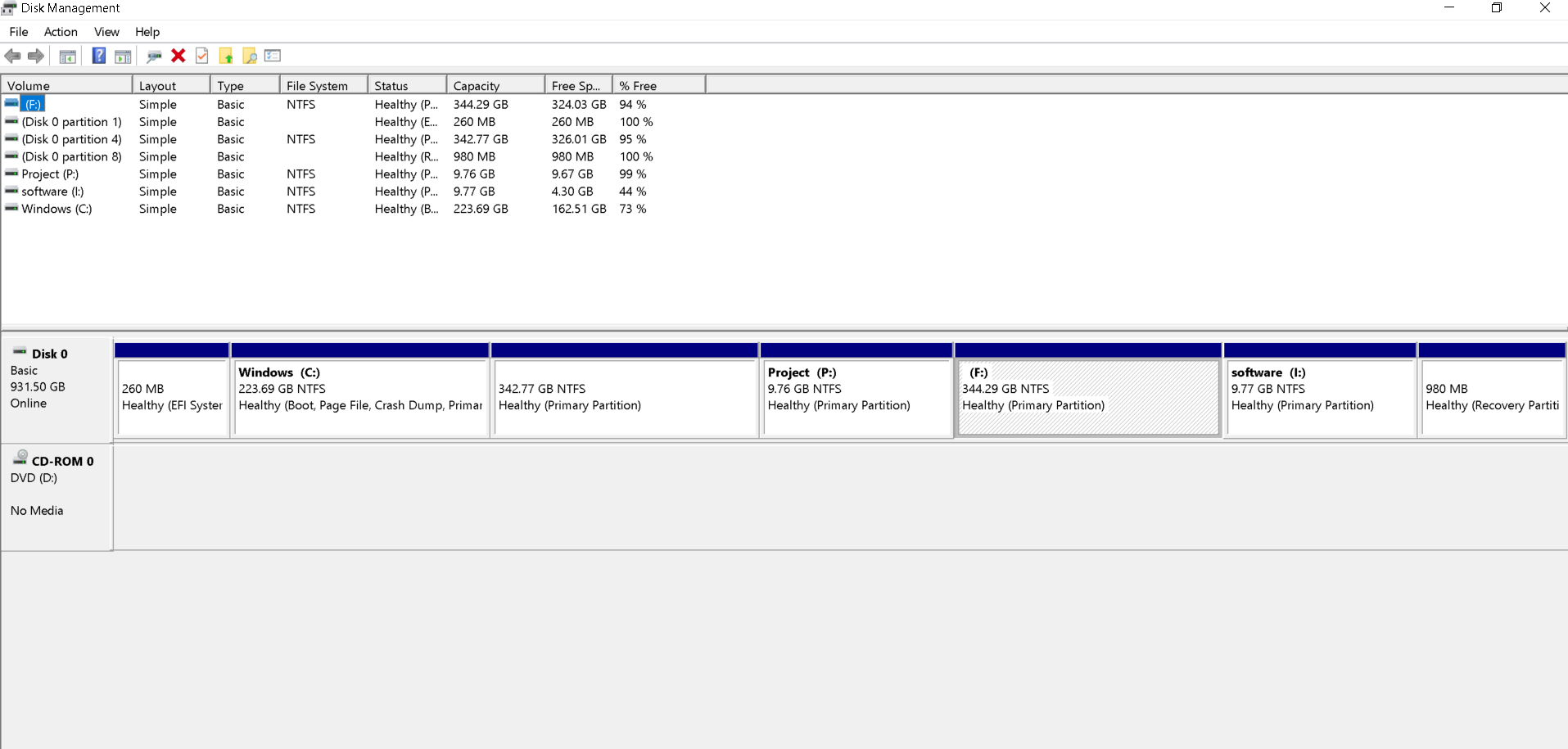Screen dimensions: 1568x749
Task: Open the Help icon on the toolbar
Action: pos(98,56)
